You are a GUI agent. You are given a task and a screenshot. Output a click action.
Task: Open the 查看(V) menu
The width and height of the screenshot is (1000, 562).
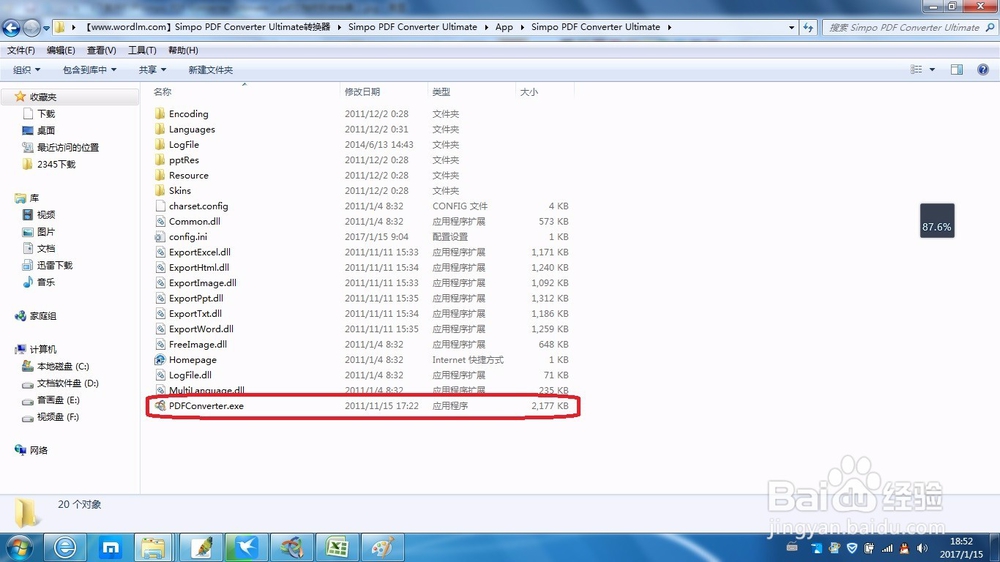pyautogui.click(x=101, y=50)
